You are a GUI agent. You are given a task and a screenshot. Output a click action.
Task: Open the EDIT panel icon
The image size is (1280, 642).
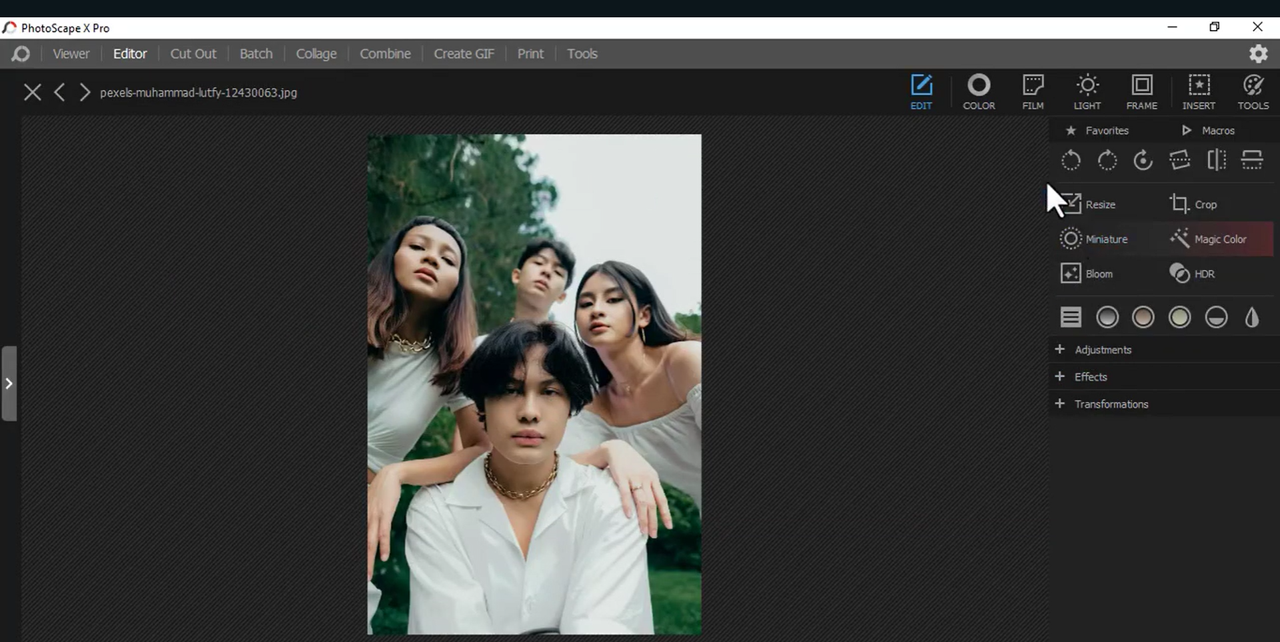point(921,91)
